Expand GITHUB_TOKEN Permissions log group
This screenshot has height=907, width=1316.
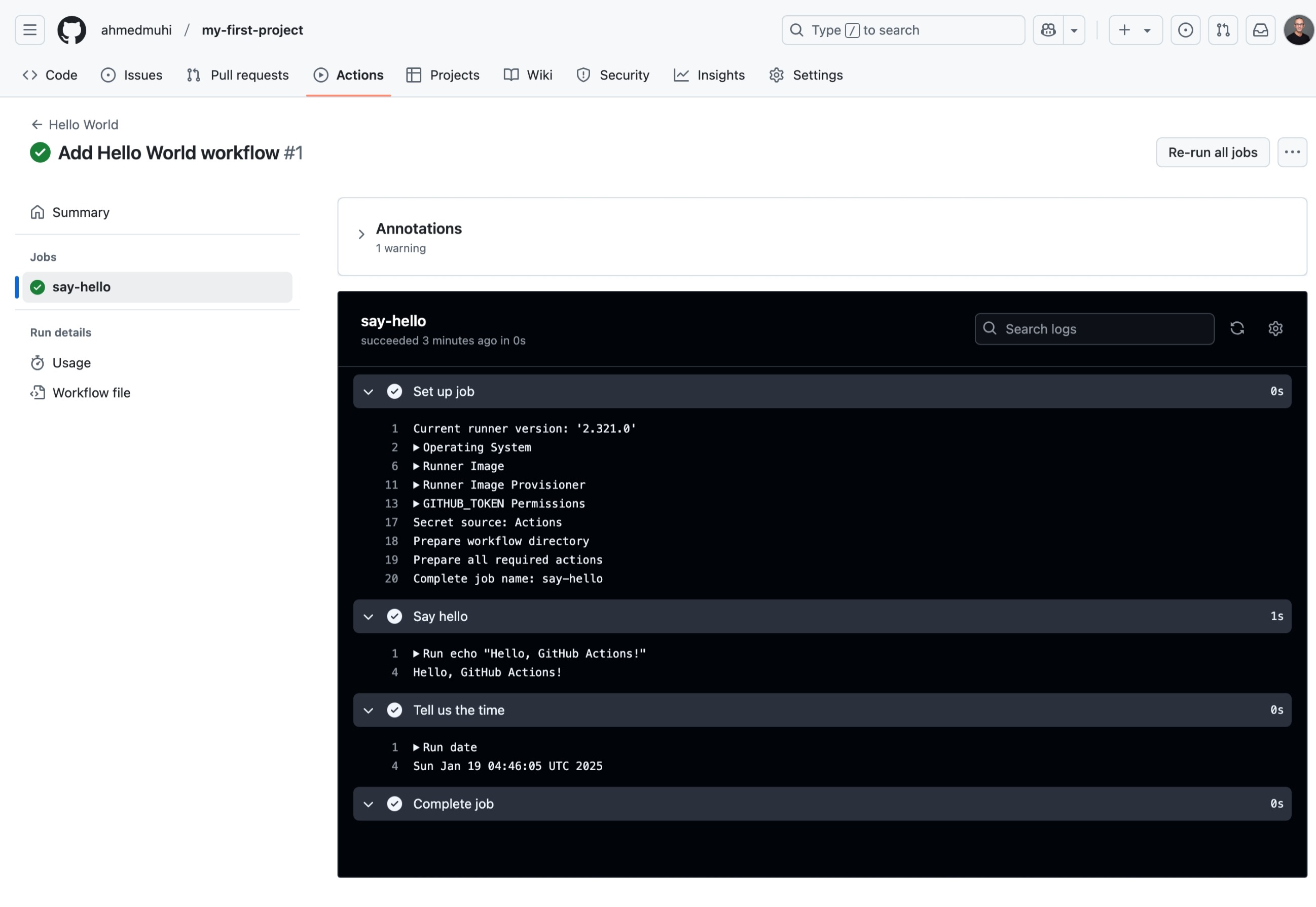coord(499,504)
